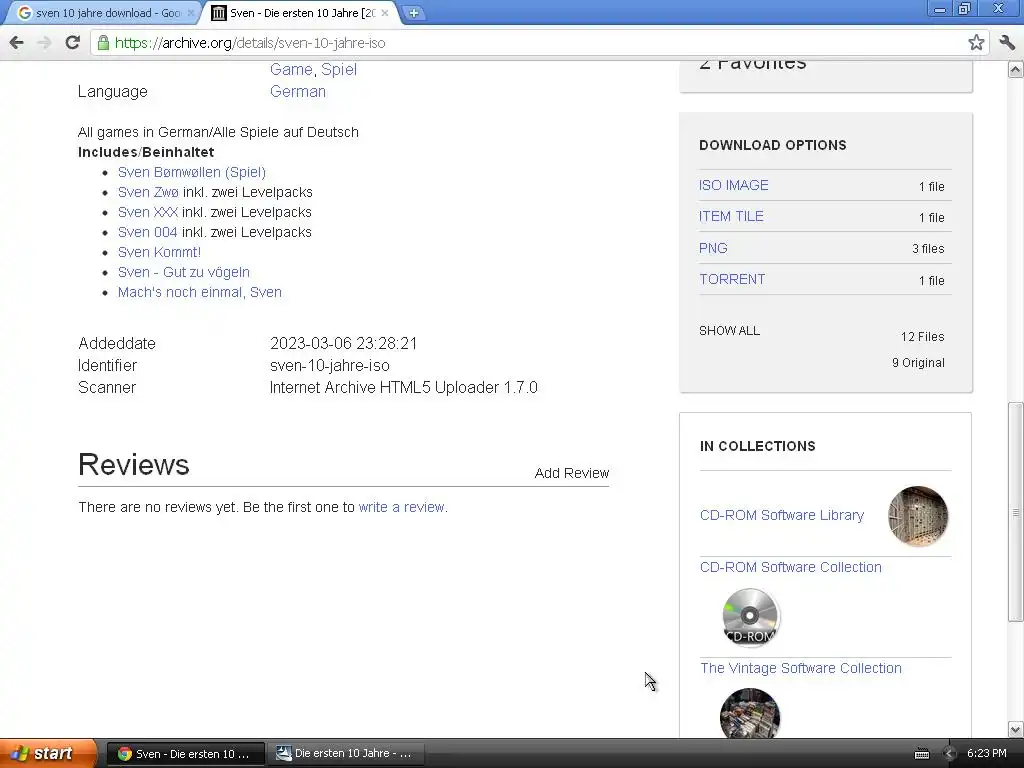Screen dimensions: 1024x768
Task: Select the Sven - Die ersten 10 Jahre tab
Action: tap(298, 13)
